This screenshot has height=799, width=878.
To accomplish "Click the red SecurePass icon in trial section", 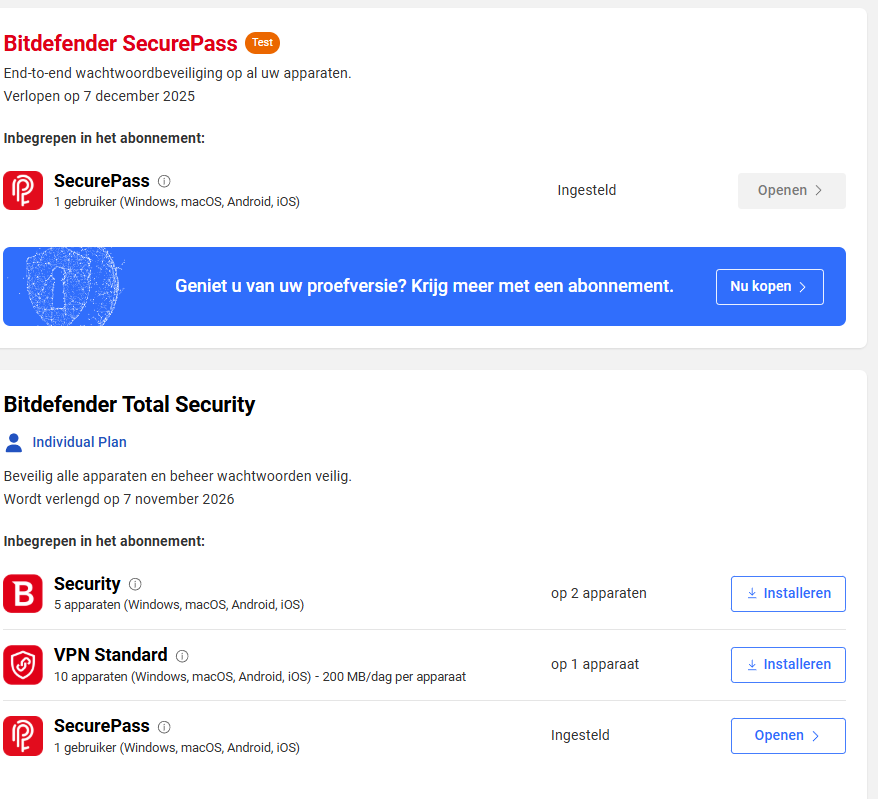I will pos(23,190).
